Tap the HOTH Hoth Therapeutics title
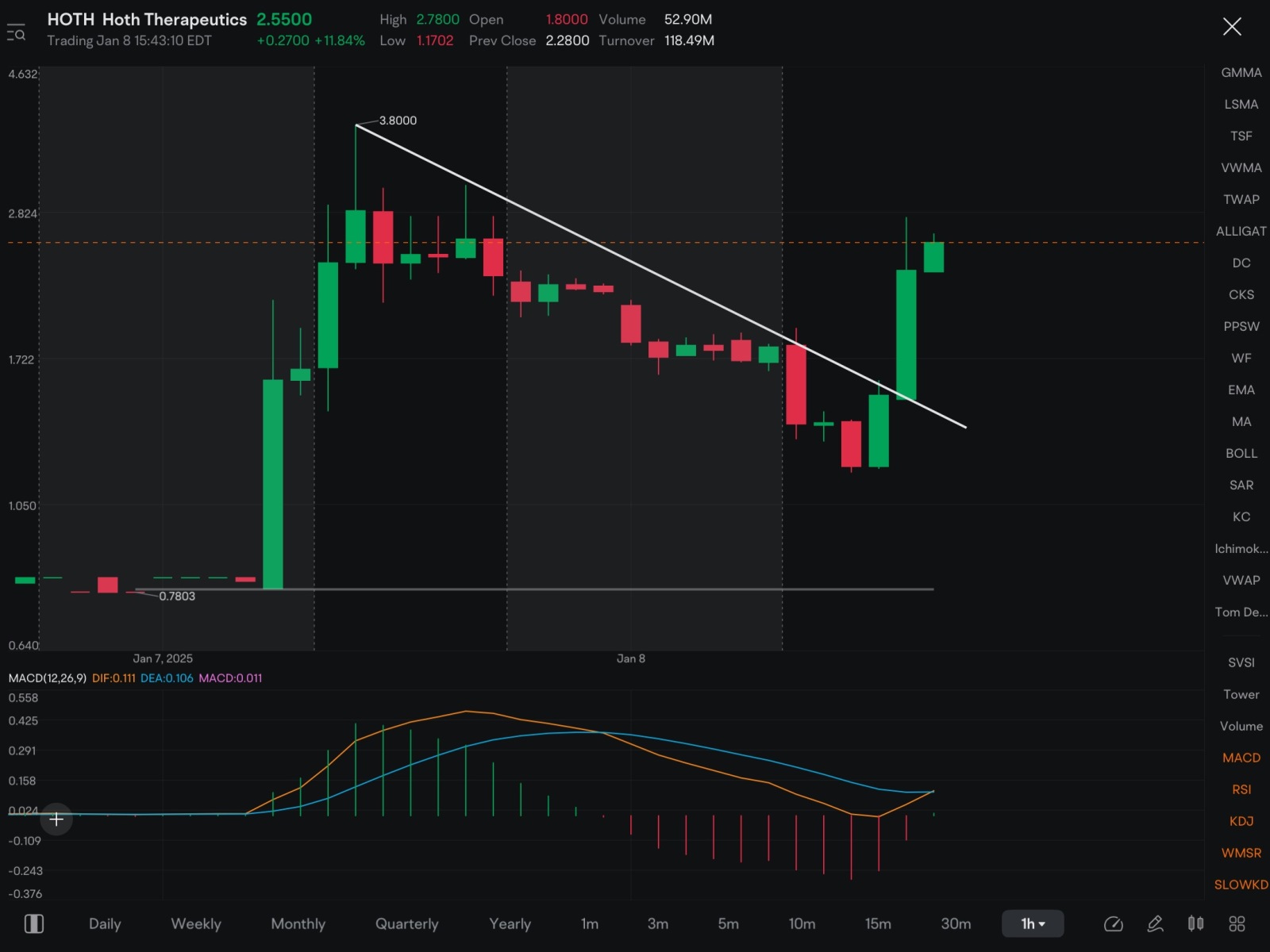Viewport: 1270px width, 952px height. click(x=147, y=20)
